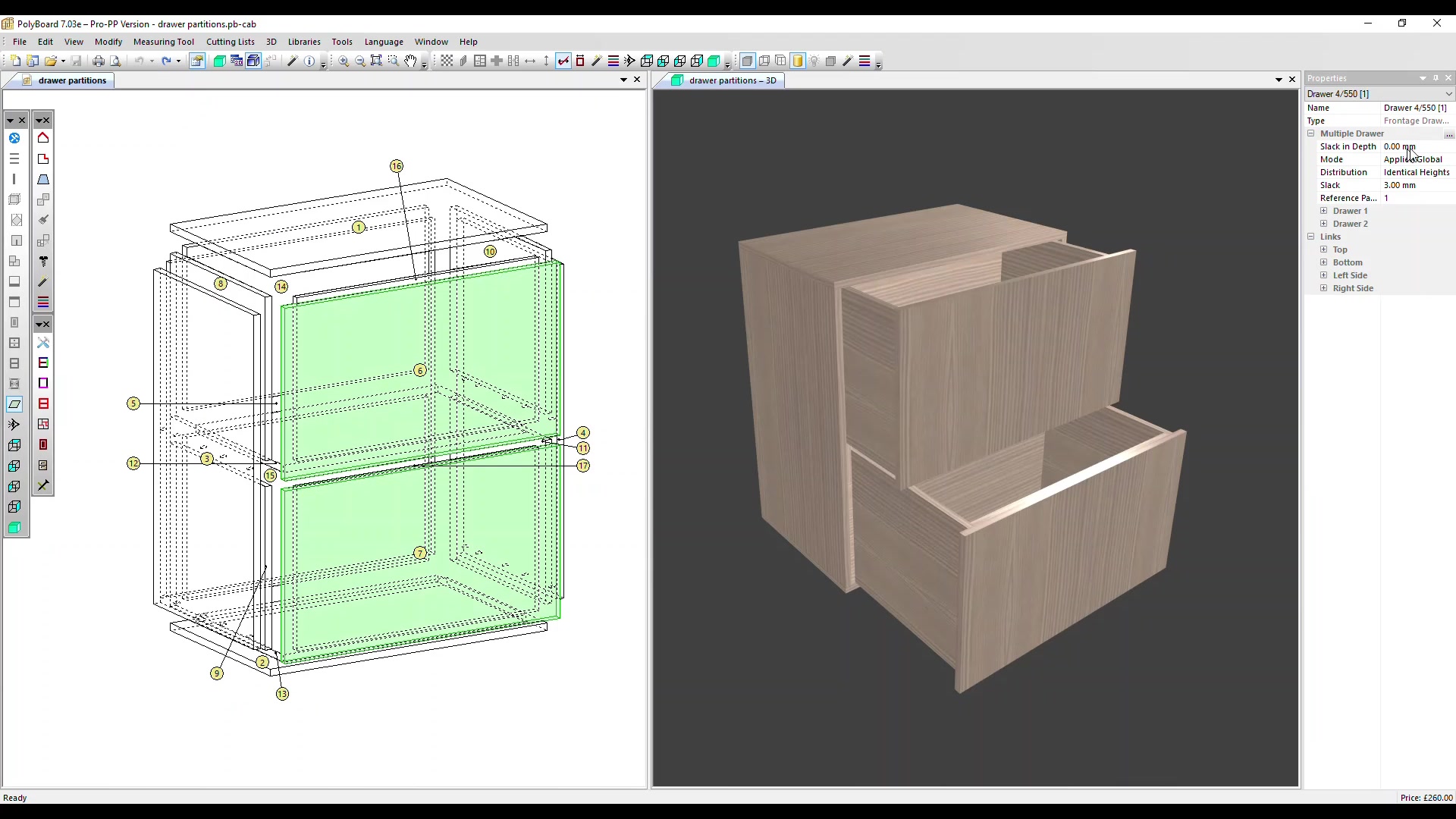Viewport: 1456px width, 819px height.
Task: Collapse the Multiple Drawer section
Action: pyautogui.click(x=1311, y=133)
